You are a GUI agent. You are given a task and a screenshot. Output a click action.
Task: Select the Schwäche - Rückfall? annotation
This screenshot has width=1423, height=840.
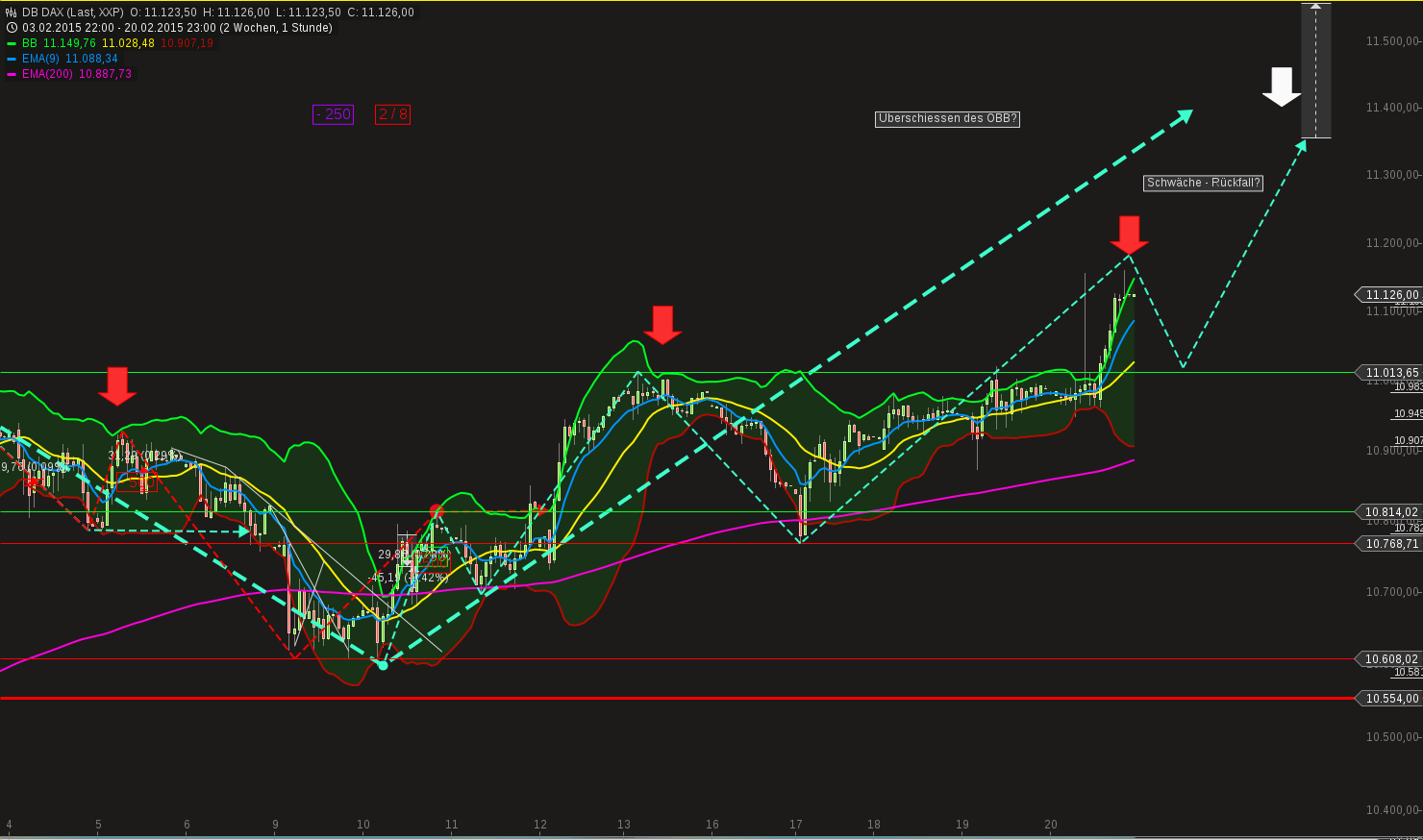(x=1203, y=183)
